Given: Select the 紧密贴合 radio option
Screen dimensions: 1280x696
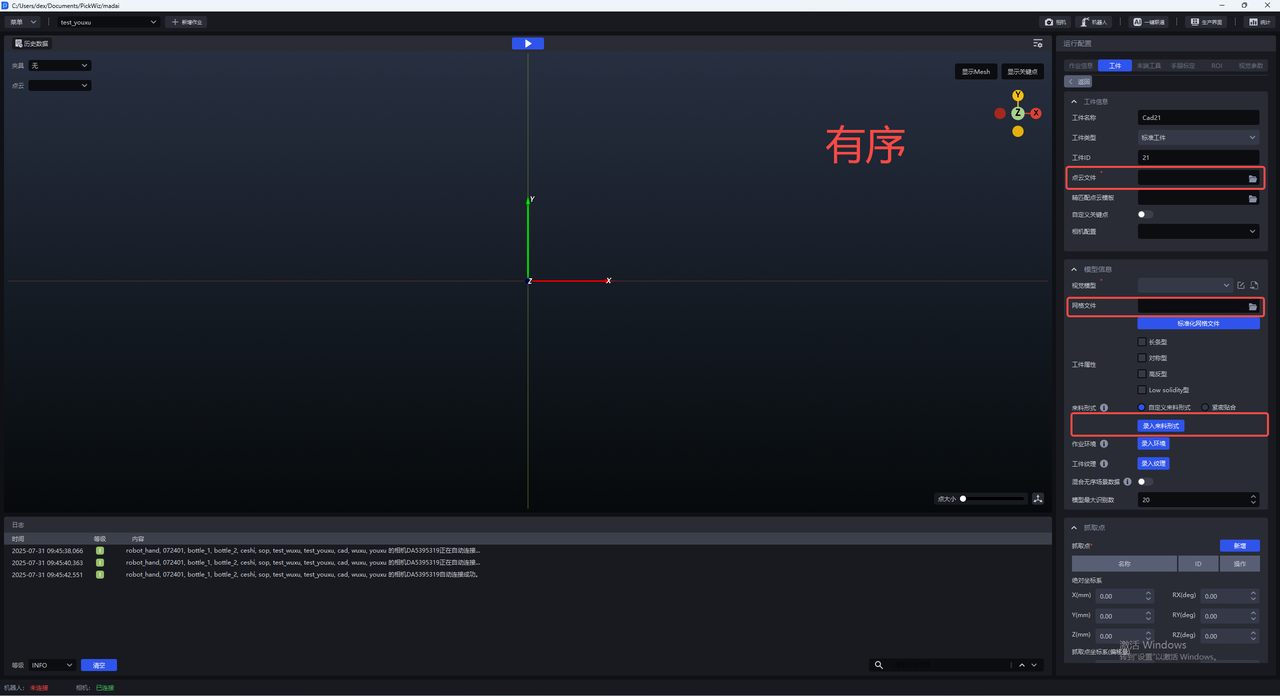Looking at the screenshot, I should pyautogui.click(x=1205, y=408).
